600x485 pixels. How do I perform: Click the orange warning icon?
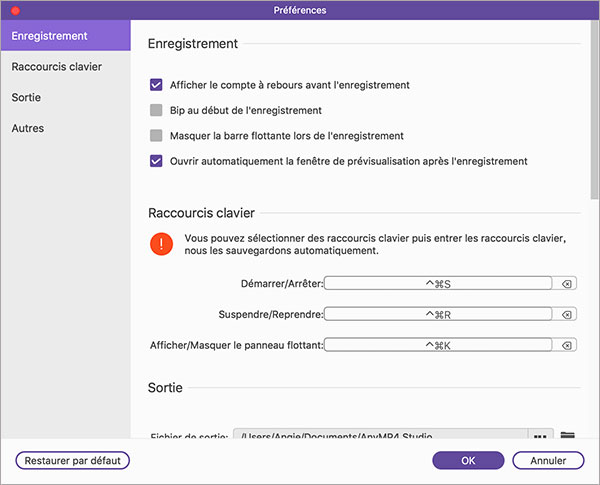(x=161, y=244)
